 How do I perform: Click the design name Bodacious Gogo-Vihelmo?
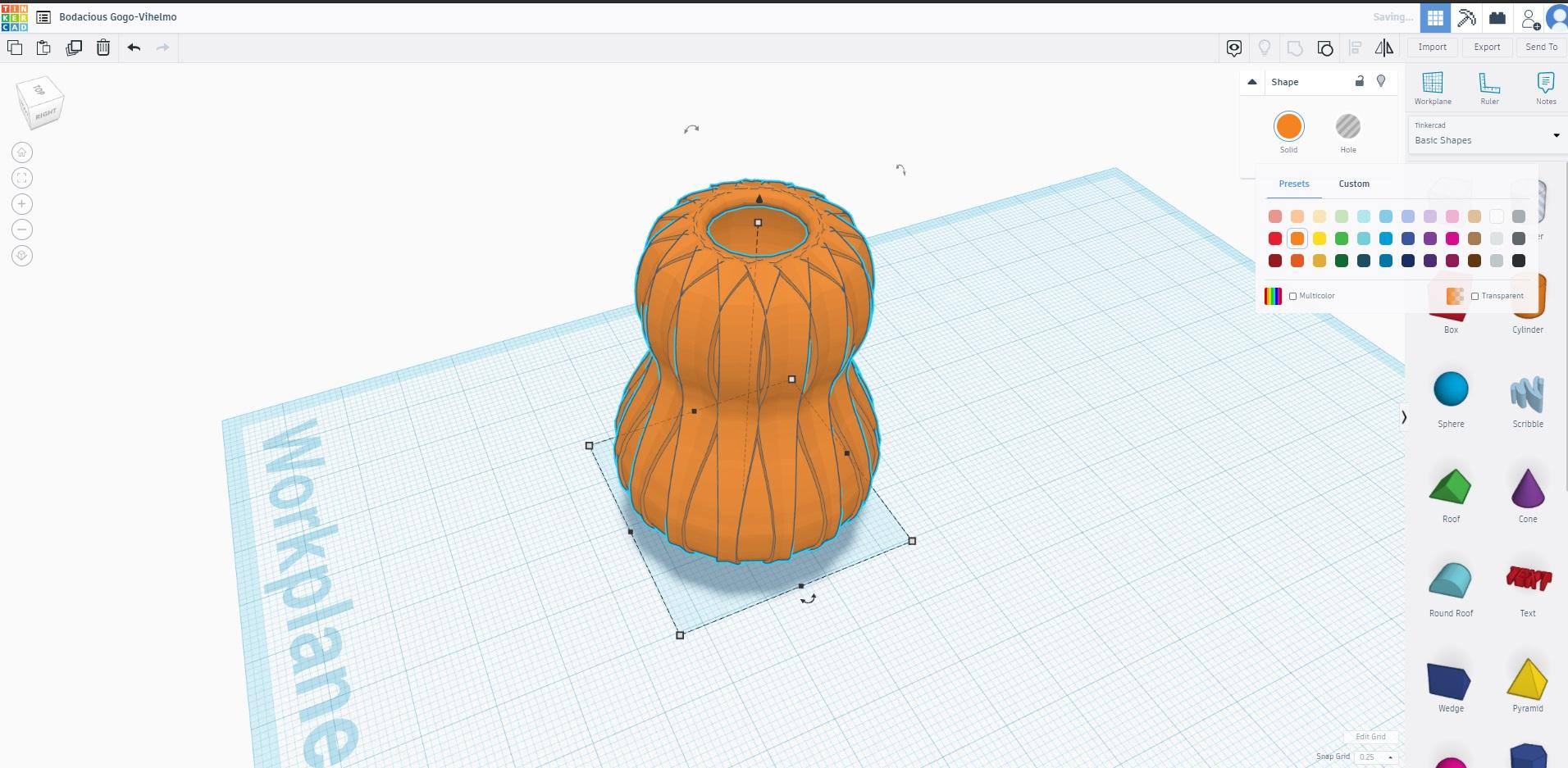pos(118,17)
